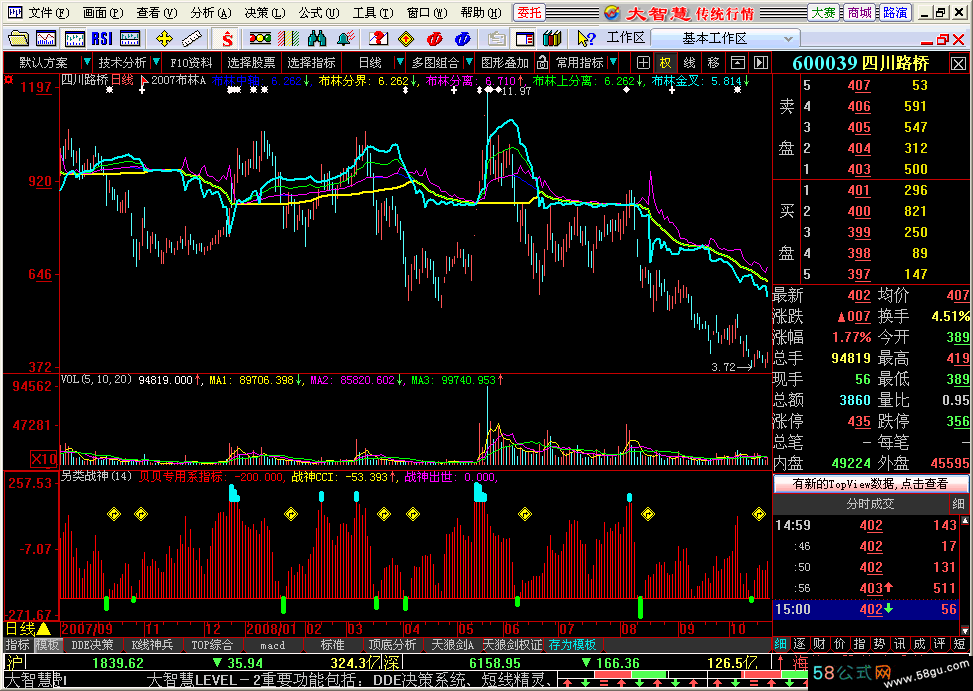Viewport: 973px width, 691px height.
Task: Toggle the 价 price distribution button
Action: tap(839, 644)
